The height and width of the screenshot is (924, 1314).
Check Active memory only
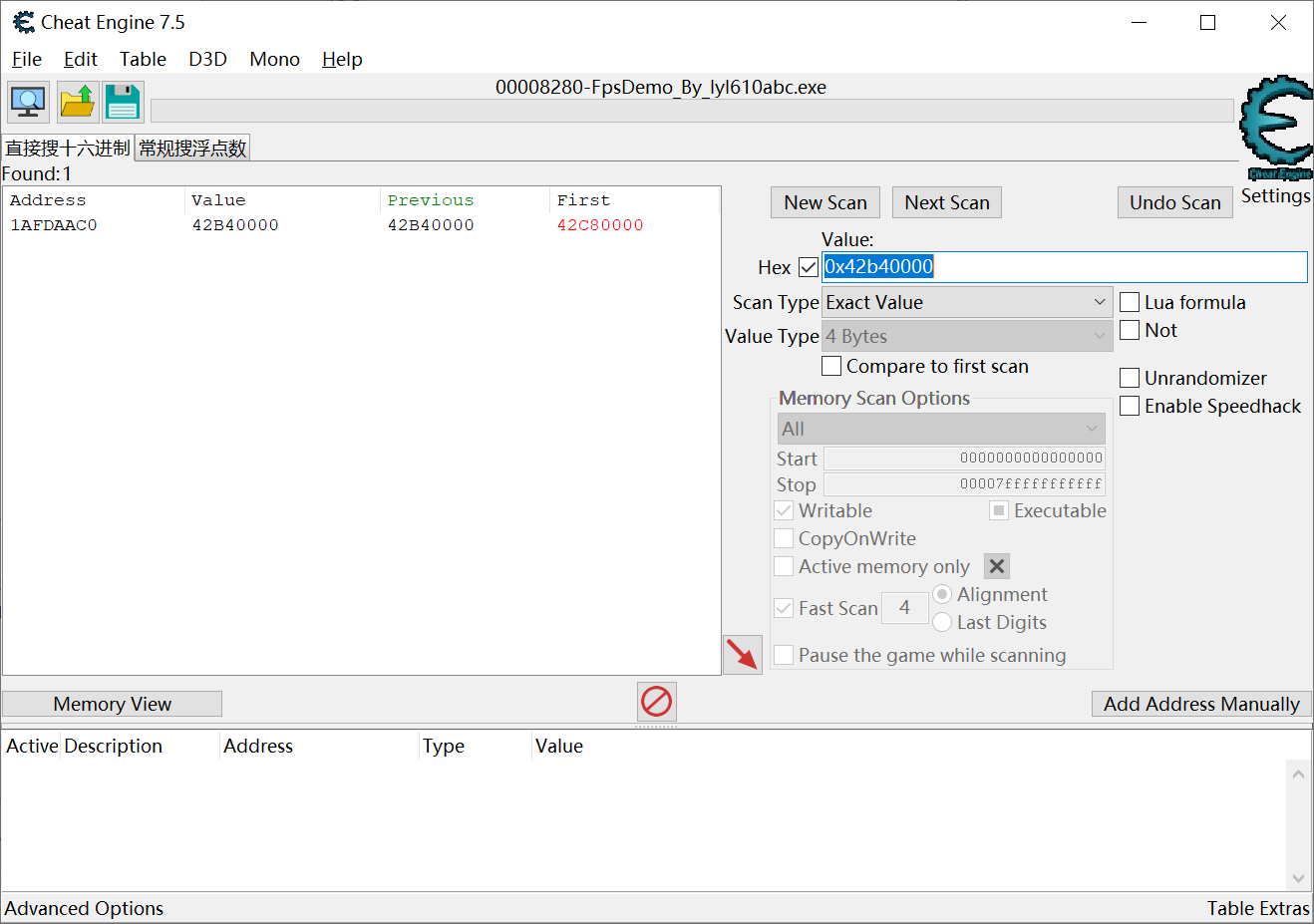(785, 566)
